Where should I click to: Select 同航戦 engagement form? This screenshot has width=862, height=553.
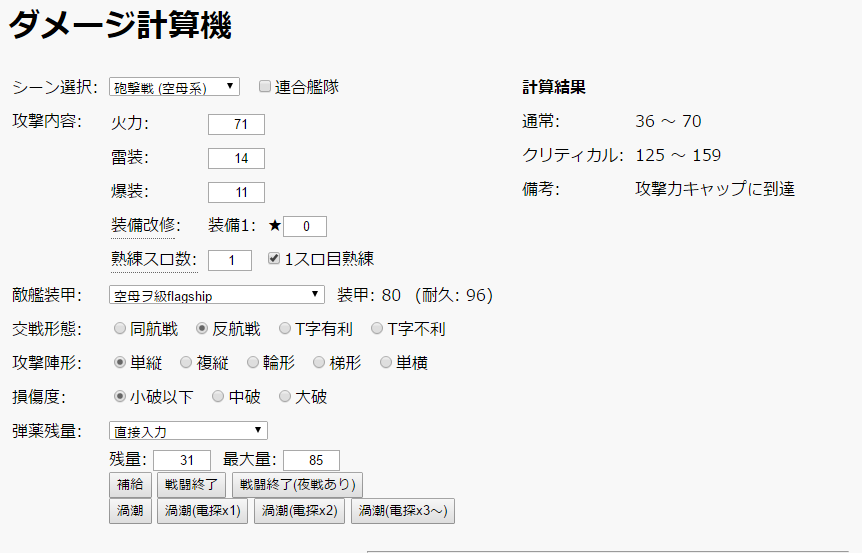pyautogui.click(x=120, y=328)
